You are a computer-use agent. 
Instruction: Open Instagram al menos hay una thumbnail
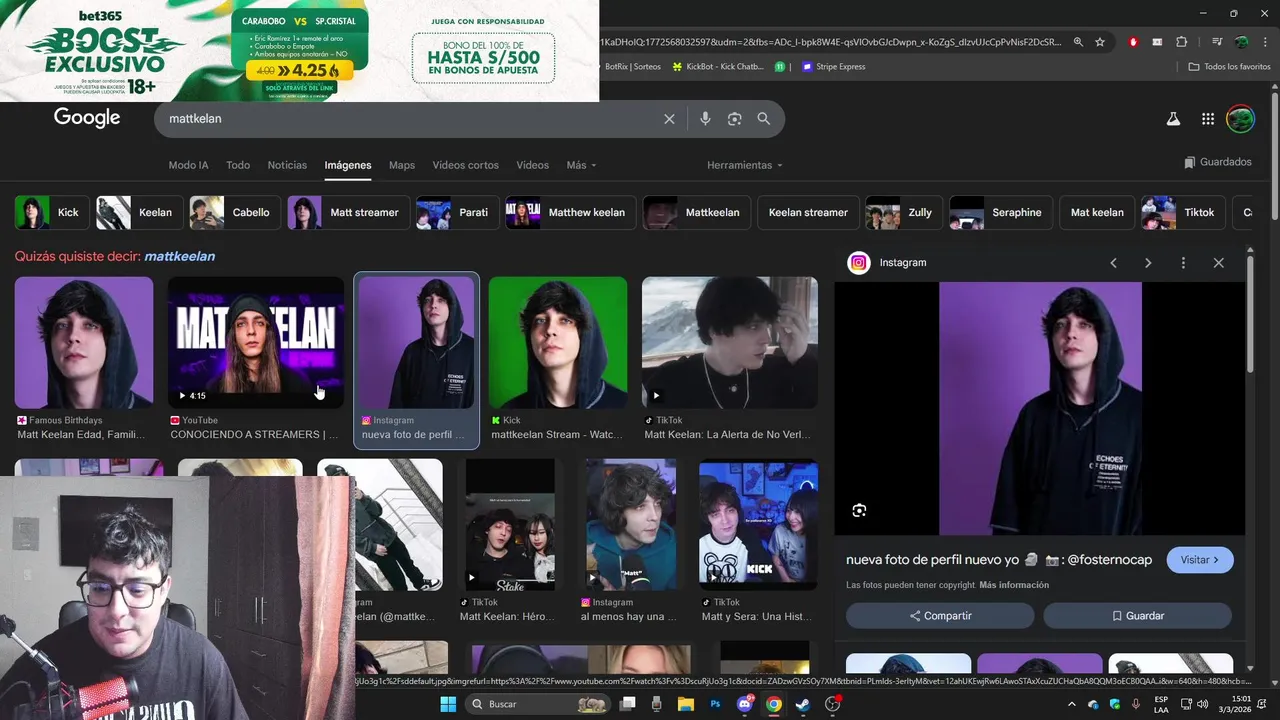631,525
